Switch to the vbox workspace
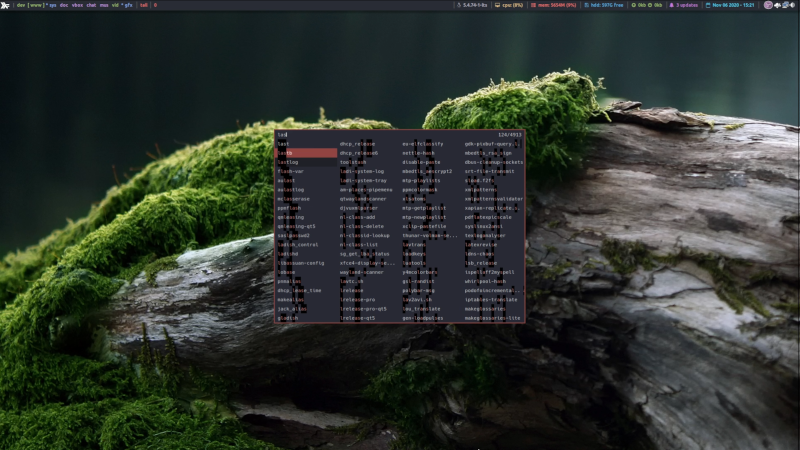 click(x=77, y=5)
